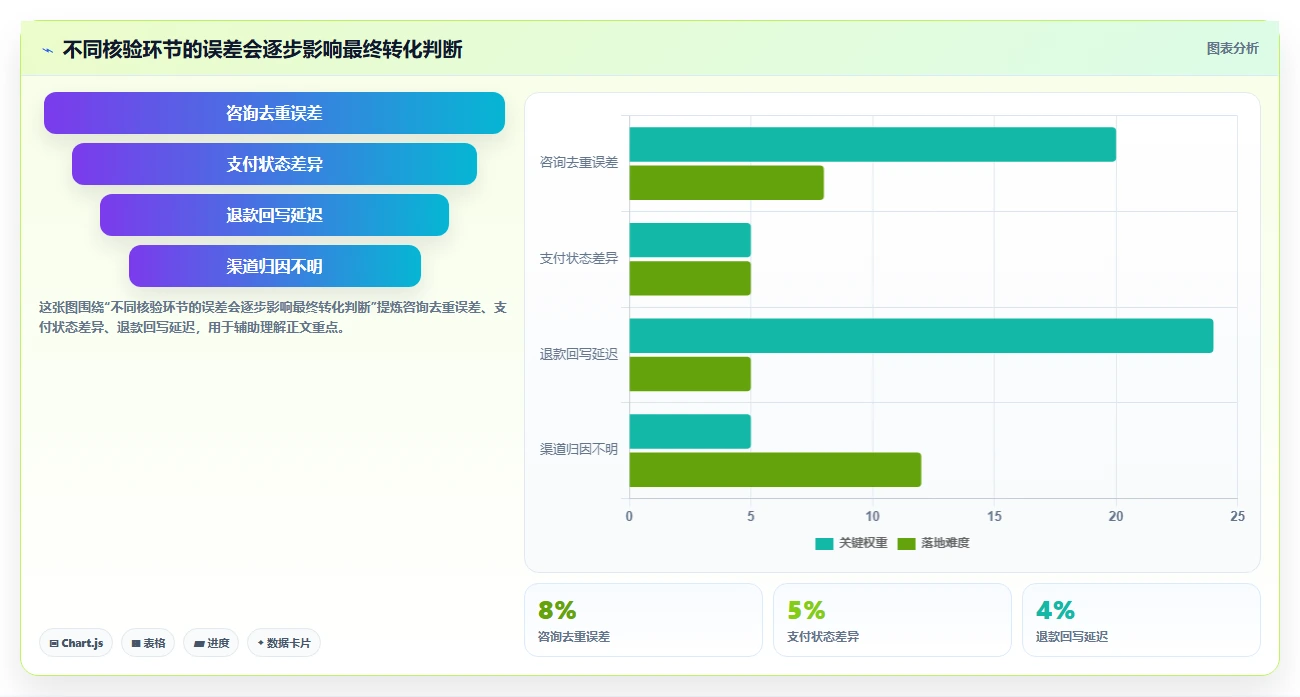Click the 关键权重 bar for 渠道归因不明
1300x697 pixels.
click(690, 431)
